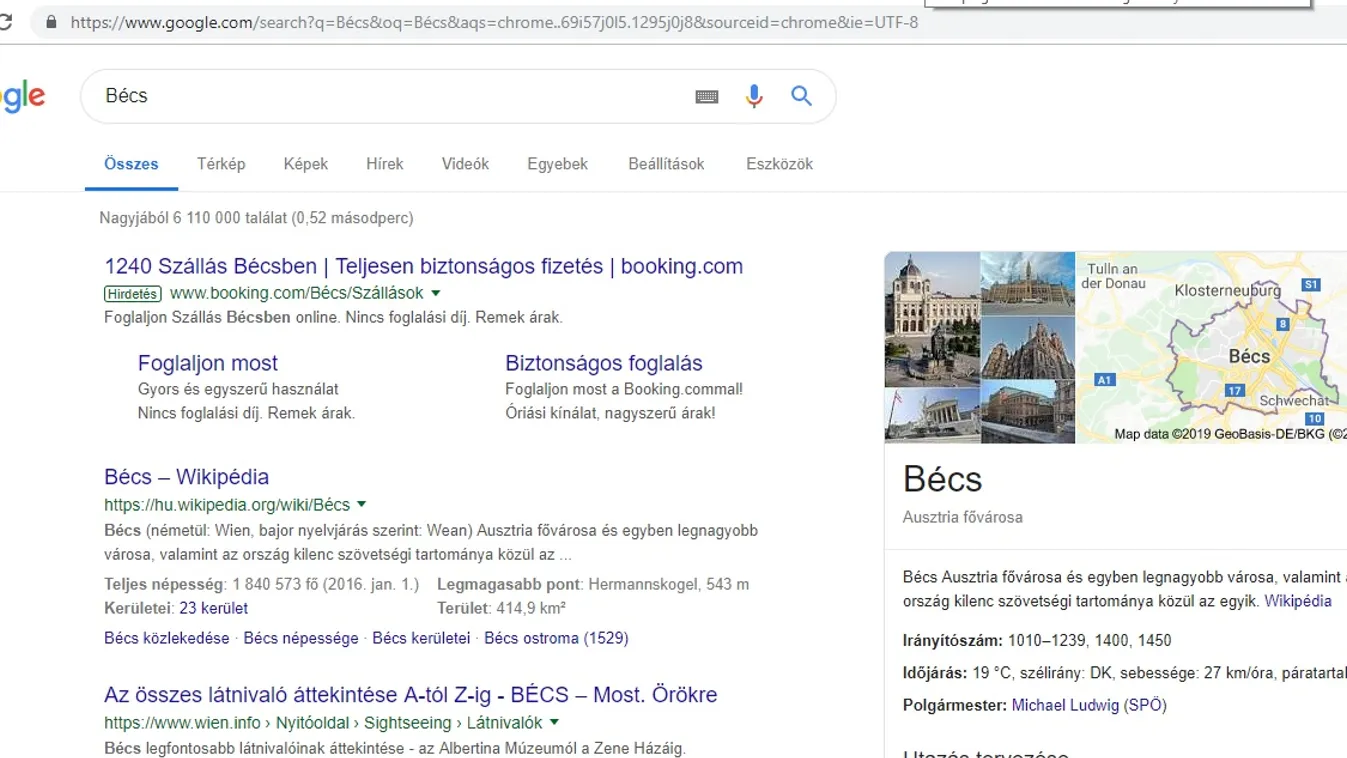1347x758 pixels.
Task: Click the Irányítószám postal code row
Action: pyautogui.click(x=1037, y=640)
